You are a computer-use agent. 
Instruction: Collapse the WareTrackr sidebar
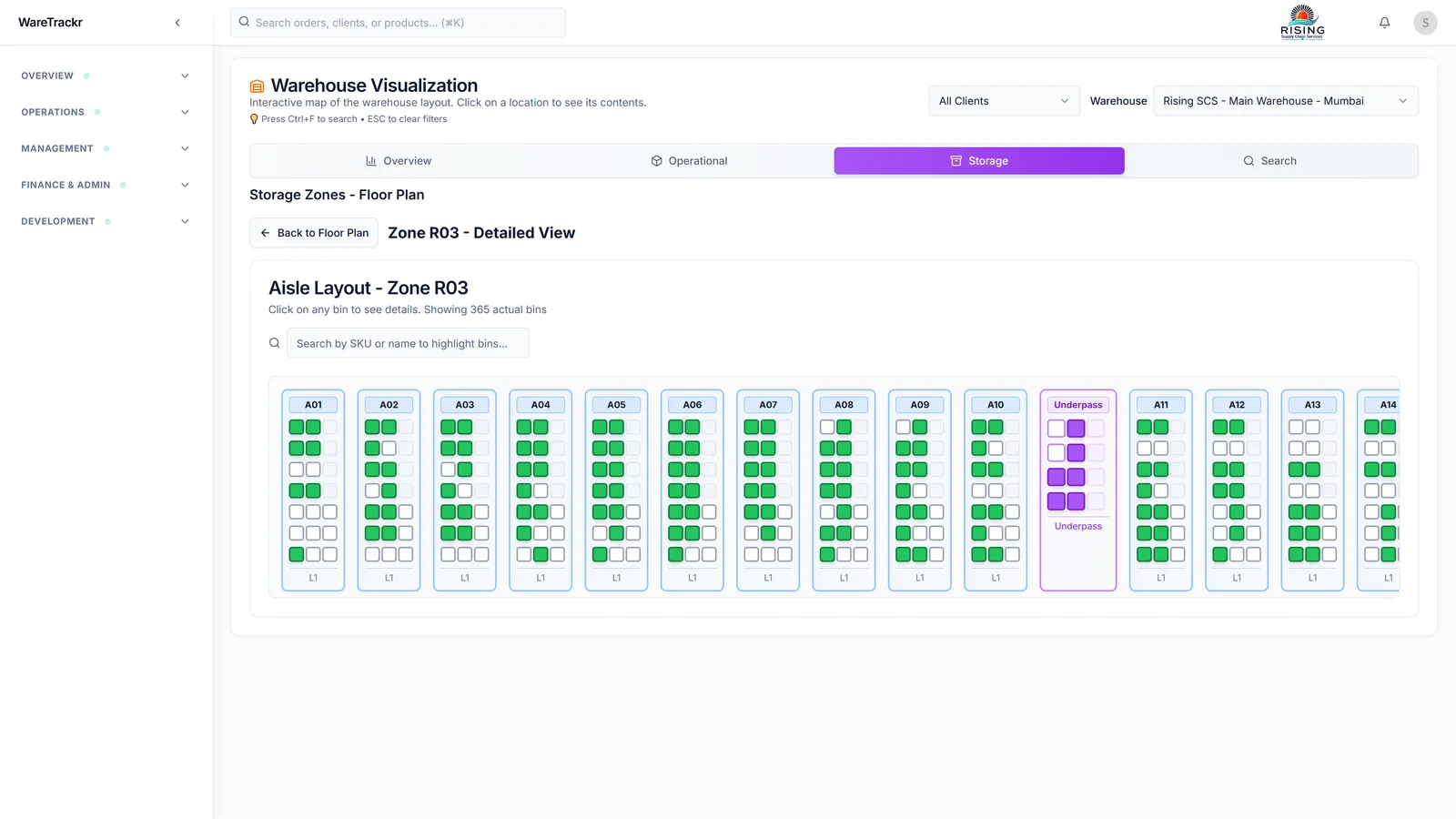click(x=177, y=23)
